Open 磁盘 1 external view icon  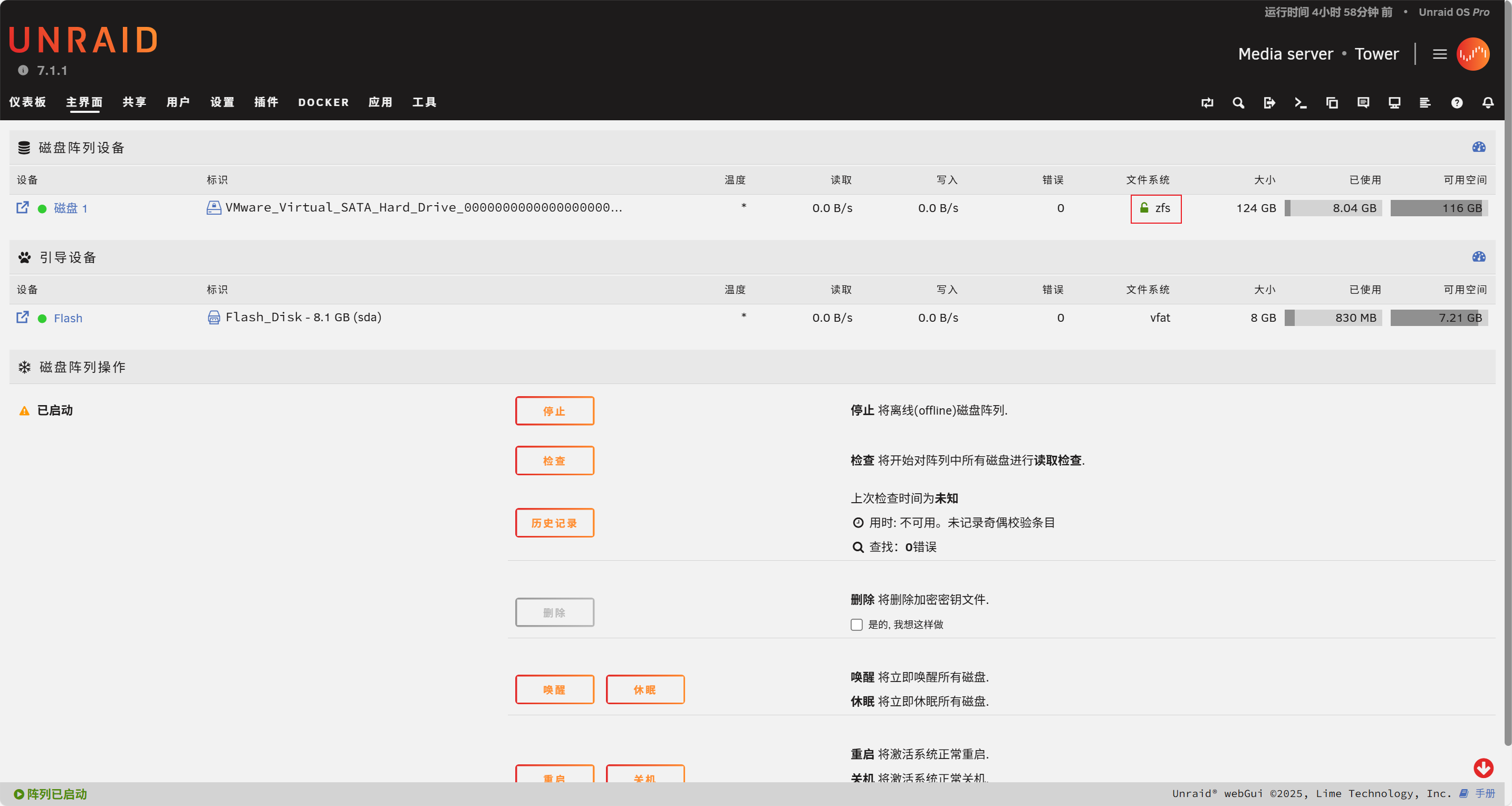[x=22, y=208]
